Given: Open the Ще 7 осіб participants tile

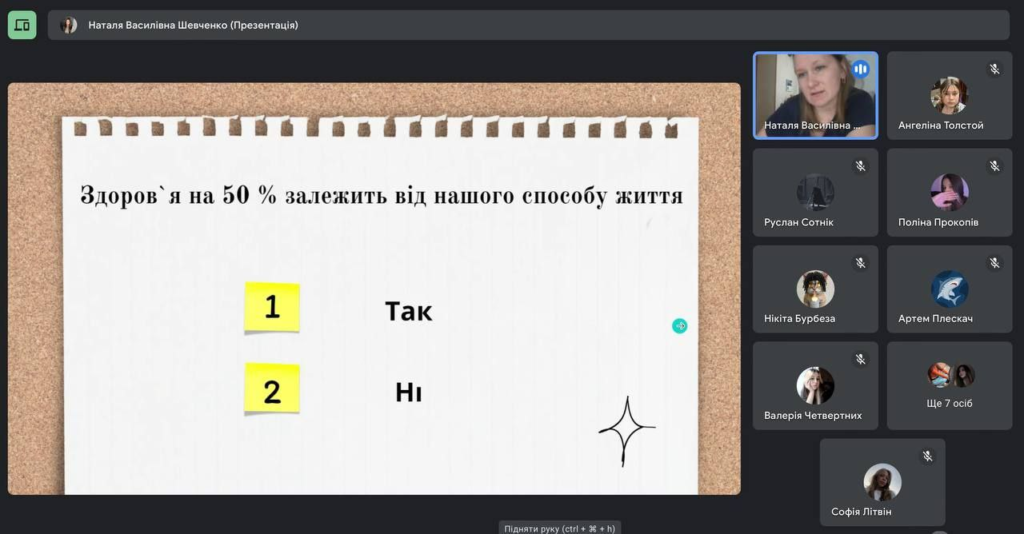Looking at the screenshot, I should coord(950,386).
